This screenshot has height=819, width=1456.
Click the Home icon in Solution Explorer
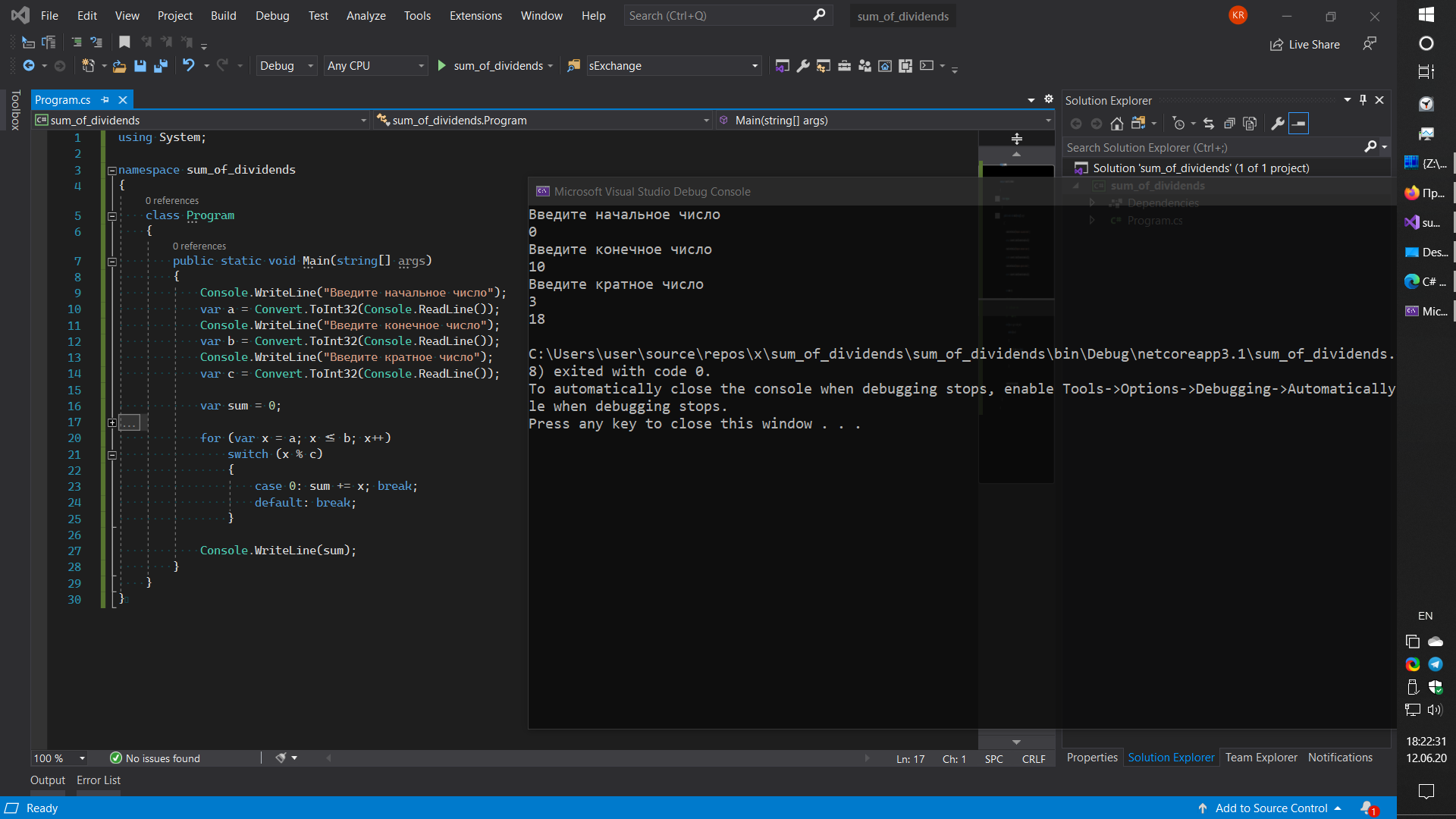pyautogui.click(x=1117, y=124)
